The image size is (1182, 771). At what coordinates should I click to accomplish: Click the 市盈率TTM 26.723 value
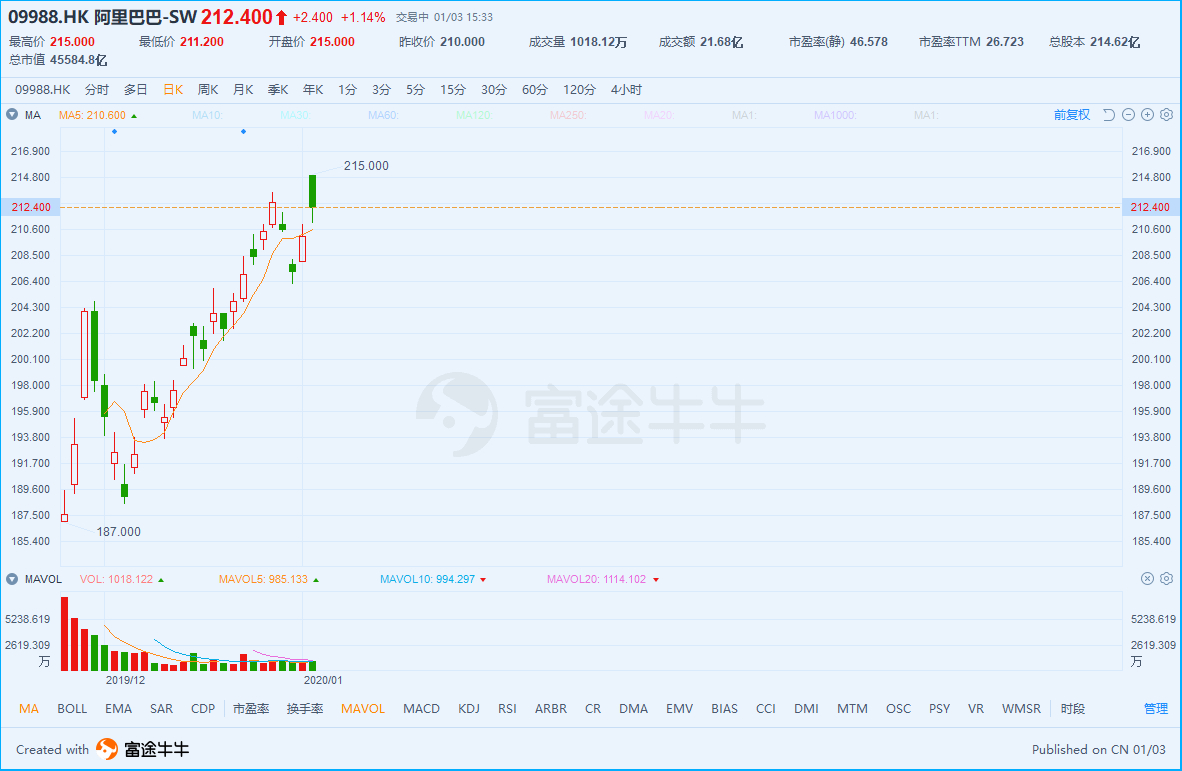point(971,42)
